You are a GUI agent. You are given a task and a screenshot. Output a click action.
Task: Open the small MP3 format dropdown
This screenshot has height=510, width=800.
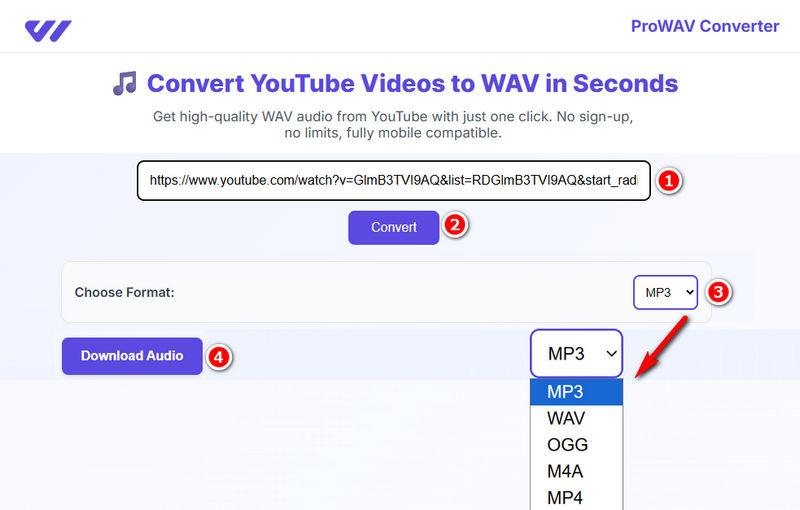coord(665,292)
